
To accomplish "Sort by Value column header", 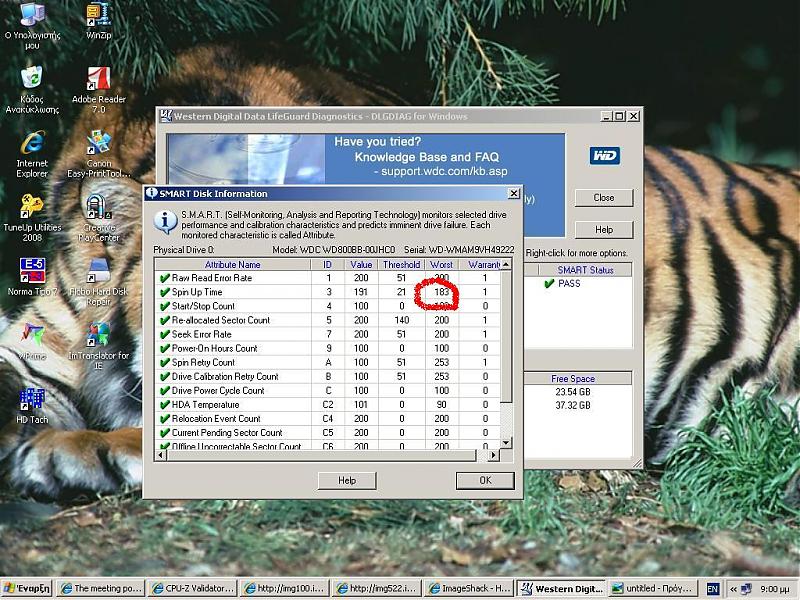I will [x=361, y=264].
